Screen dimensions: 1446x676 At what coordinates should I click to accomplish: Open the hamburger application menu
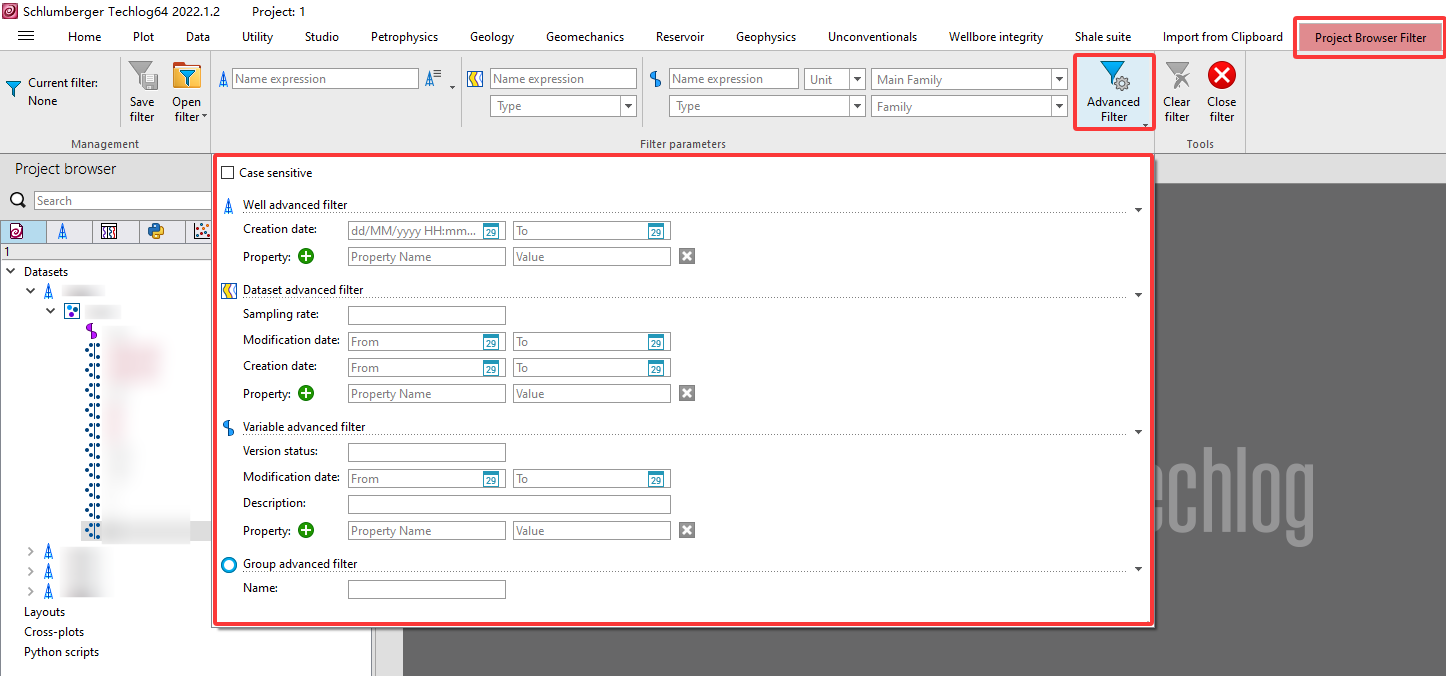[26, 36]
